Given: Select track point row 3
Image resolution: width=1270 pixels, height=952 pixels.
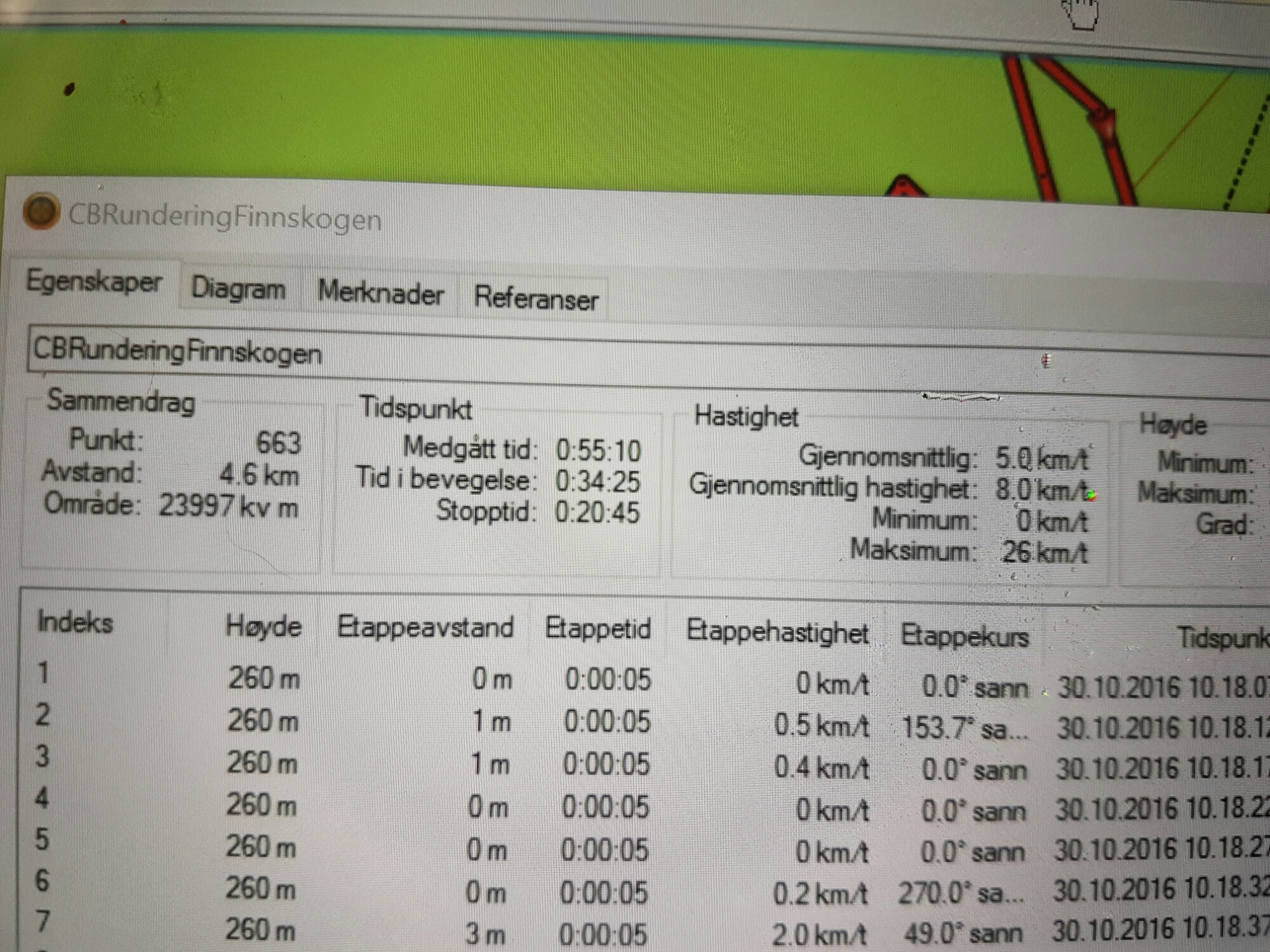Looking at the screenshot, I should 43,757.
